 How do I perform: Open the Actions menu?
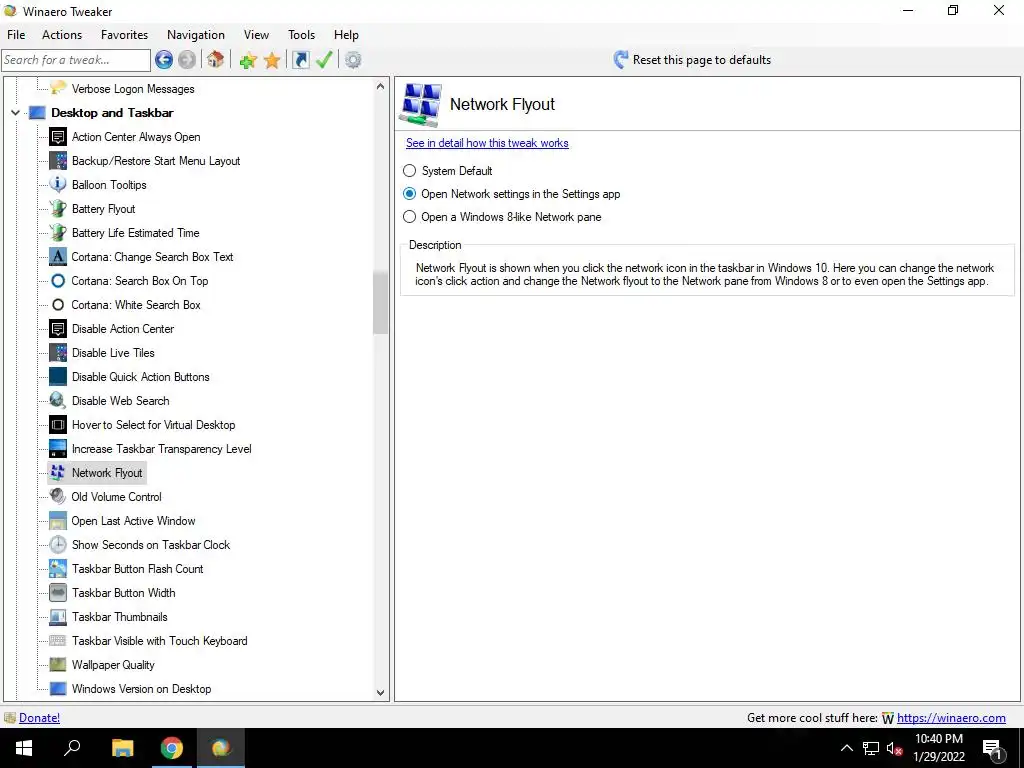[62, 35]
